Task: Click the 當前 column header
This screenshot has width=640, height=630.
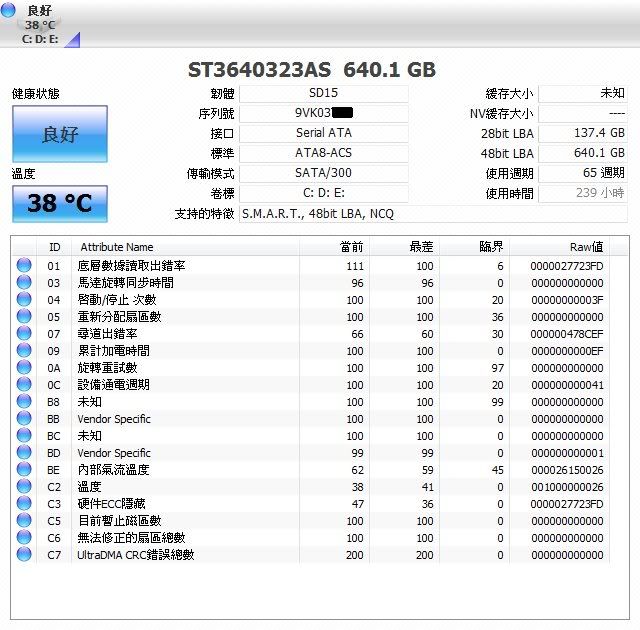Action: (x=334, y=247)
